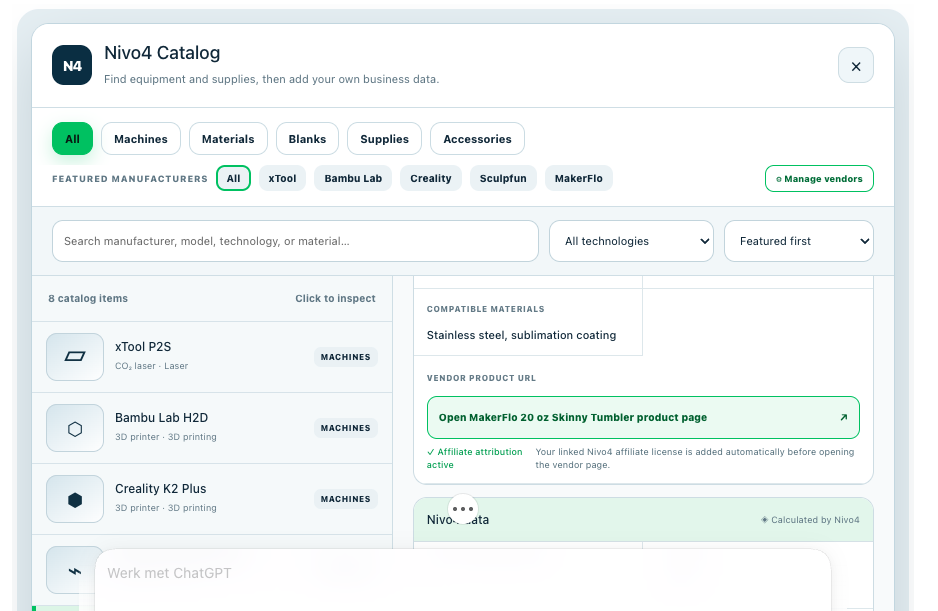Click the affiliate attribution active checkmark

tap(431, 452)
